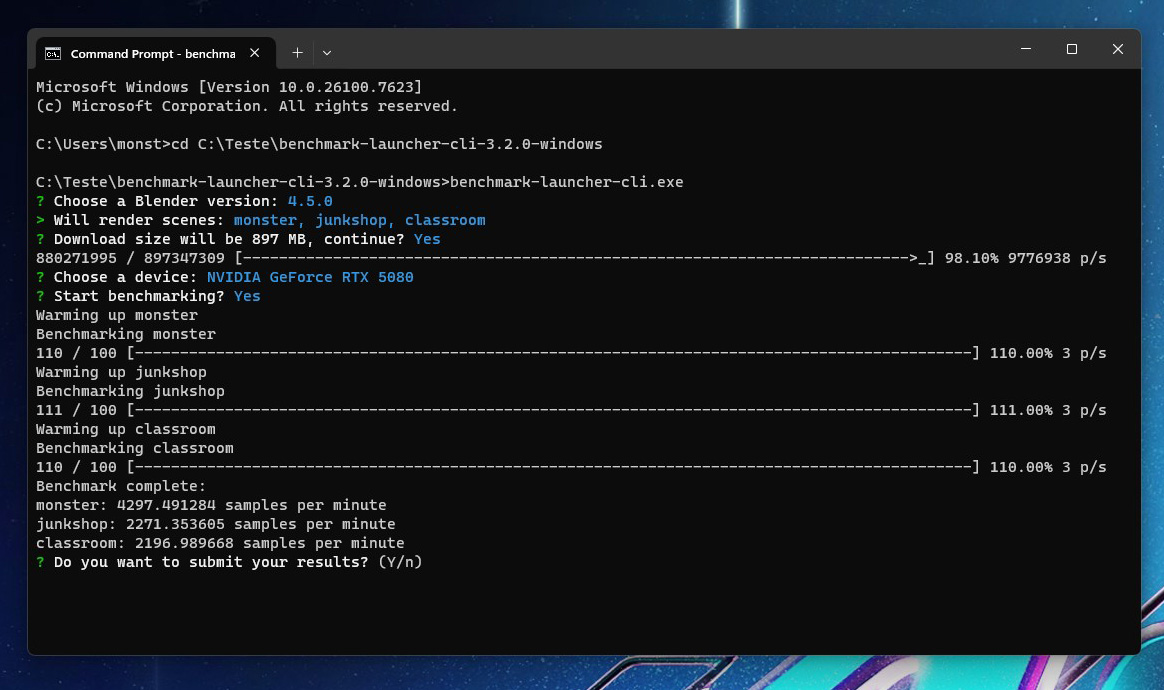Click the render scenes list text
This screenshot has width=1164, height=690.
point(359,220)
